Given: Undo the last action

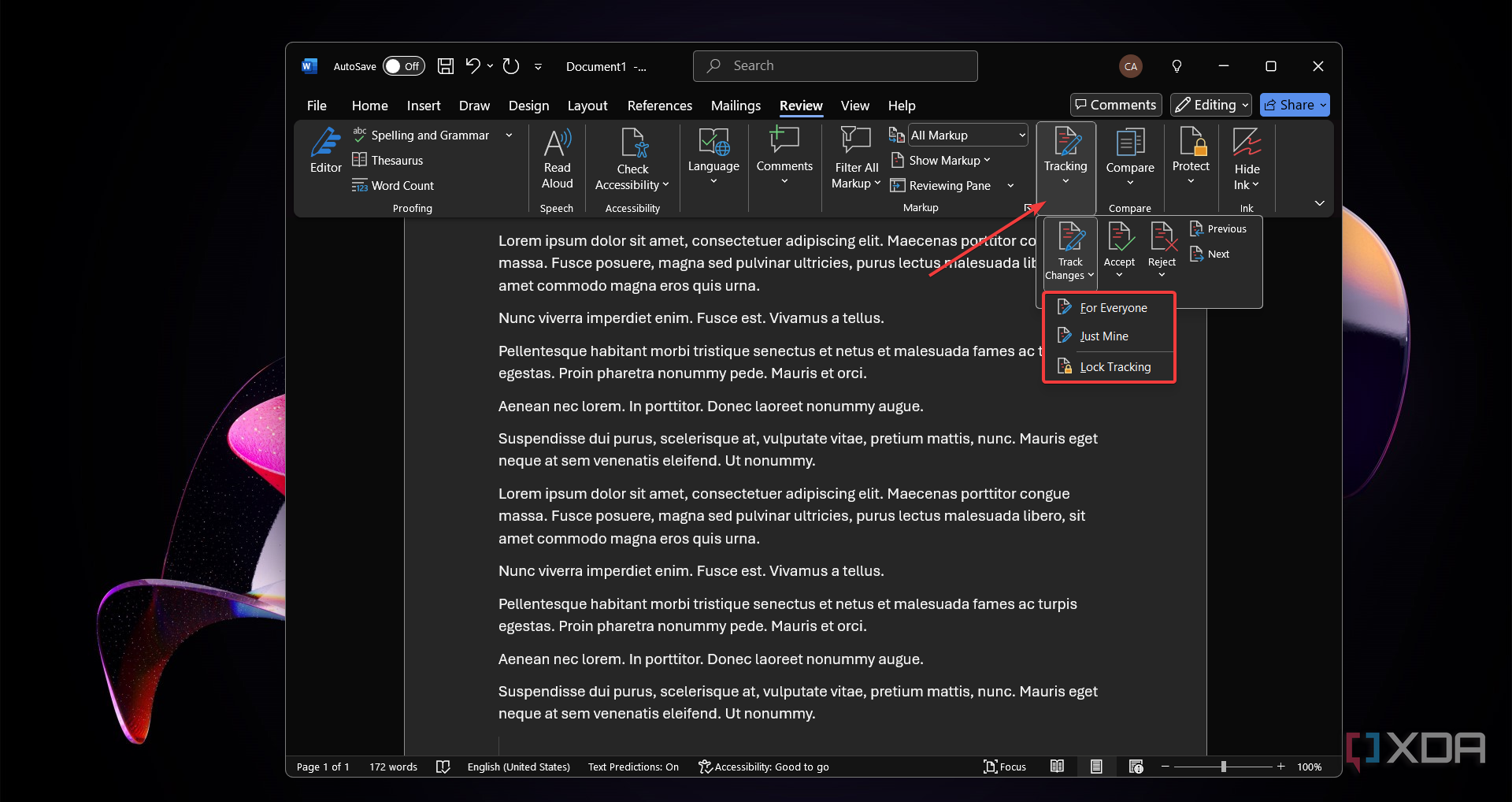Looking at the screenshot, I should pos(472,66).
